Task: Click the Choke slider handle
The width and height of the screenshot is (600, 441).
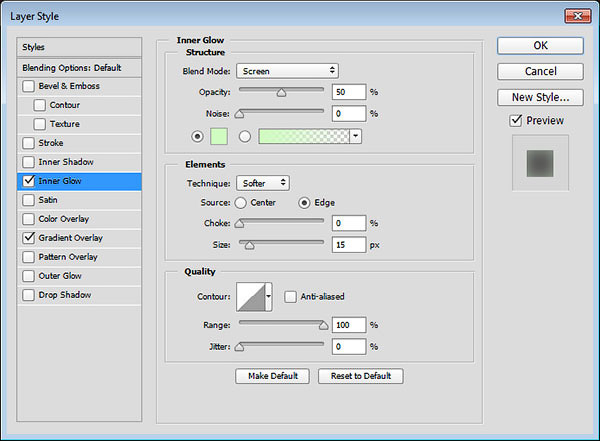Action: click(x=240, y=224)
